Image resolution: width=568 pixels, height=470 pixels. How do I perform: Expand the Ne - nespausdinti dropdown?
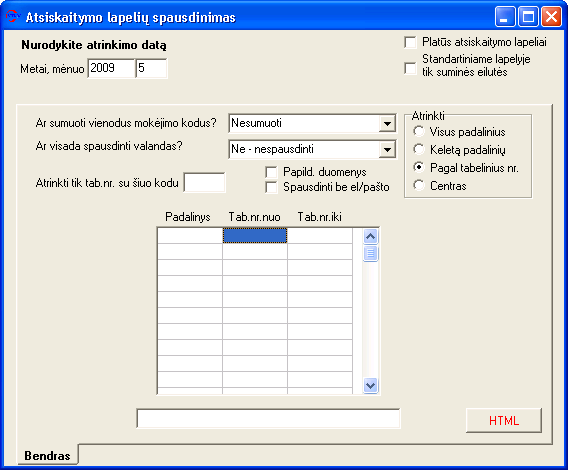pyautogui.click(x=387, y=149)
